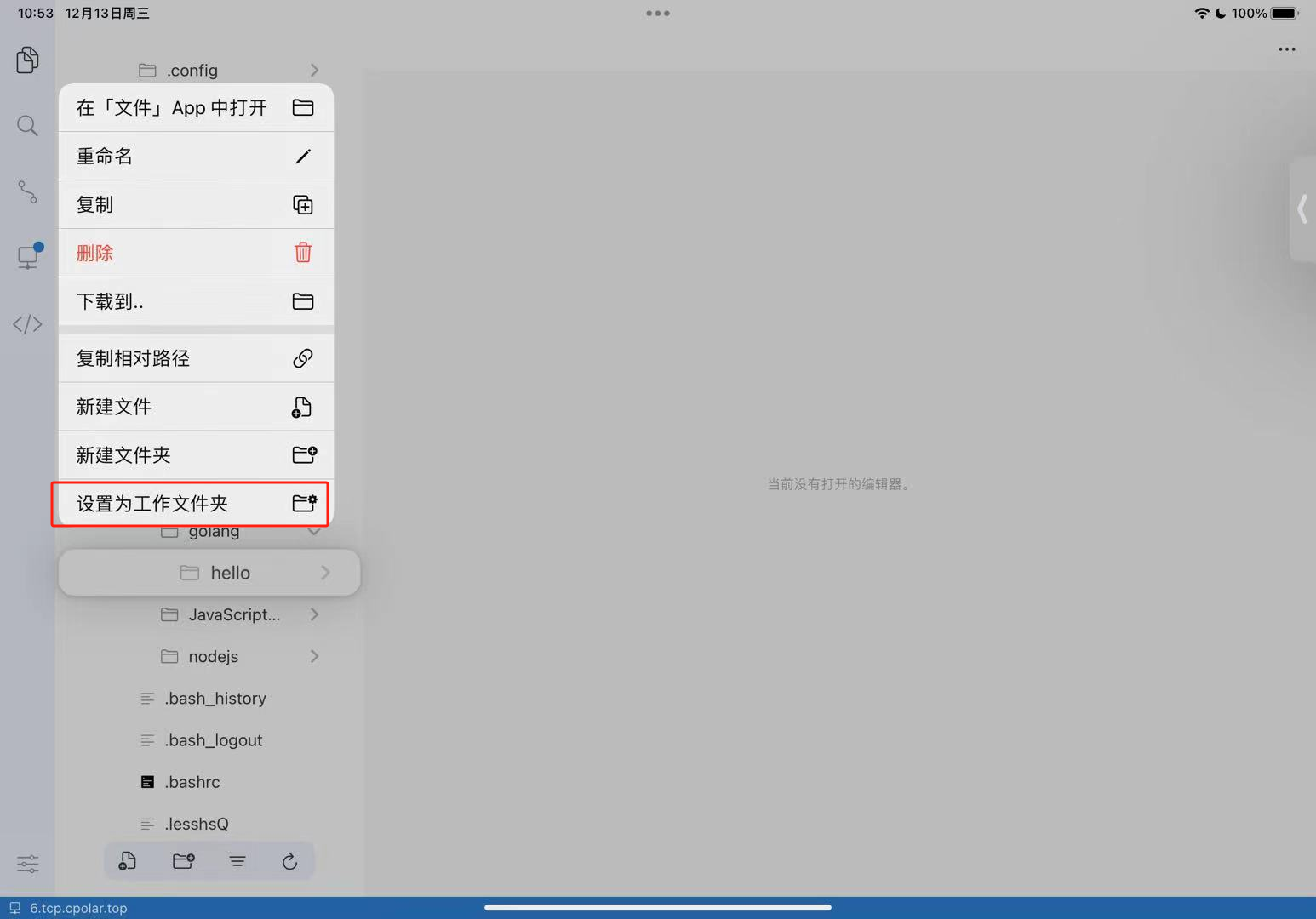Click the trash icon beside 删除

point(303,253)
